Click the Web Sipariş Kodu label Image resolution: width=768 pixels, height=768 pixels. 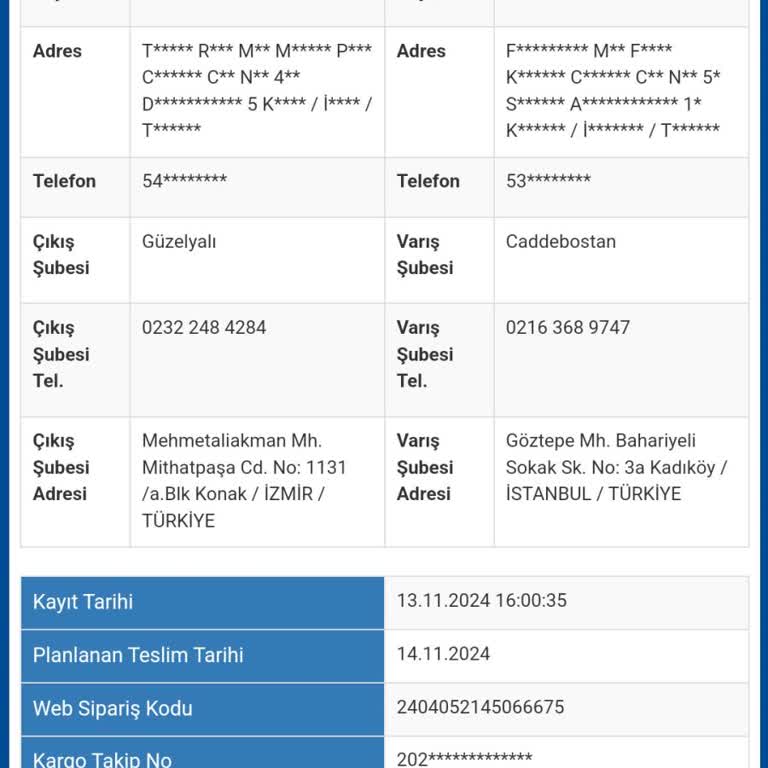tap(113, 708)
